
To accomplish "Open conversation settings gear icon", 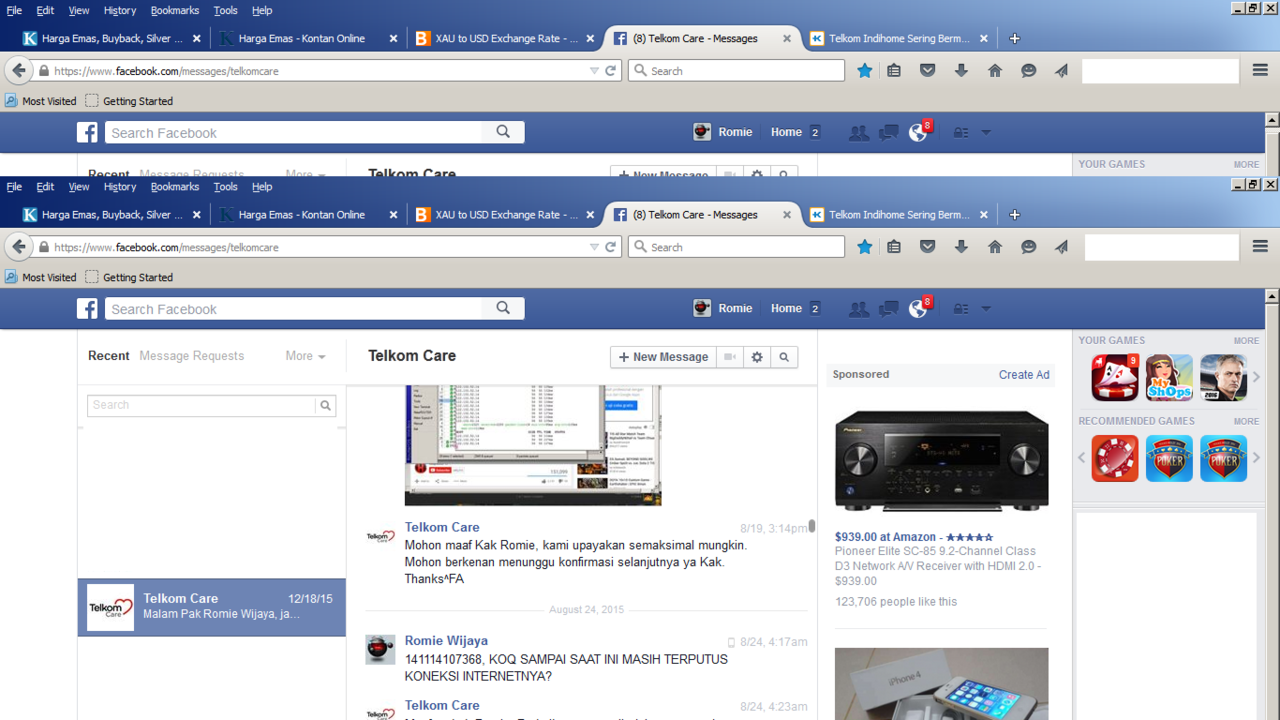I will 757,357.
